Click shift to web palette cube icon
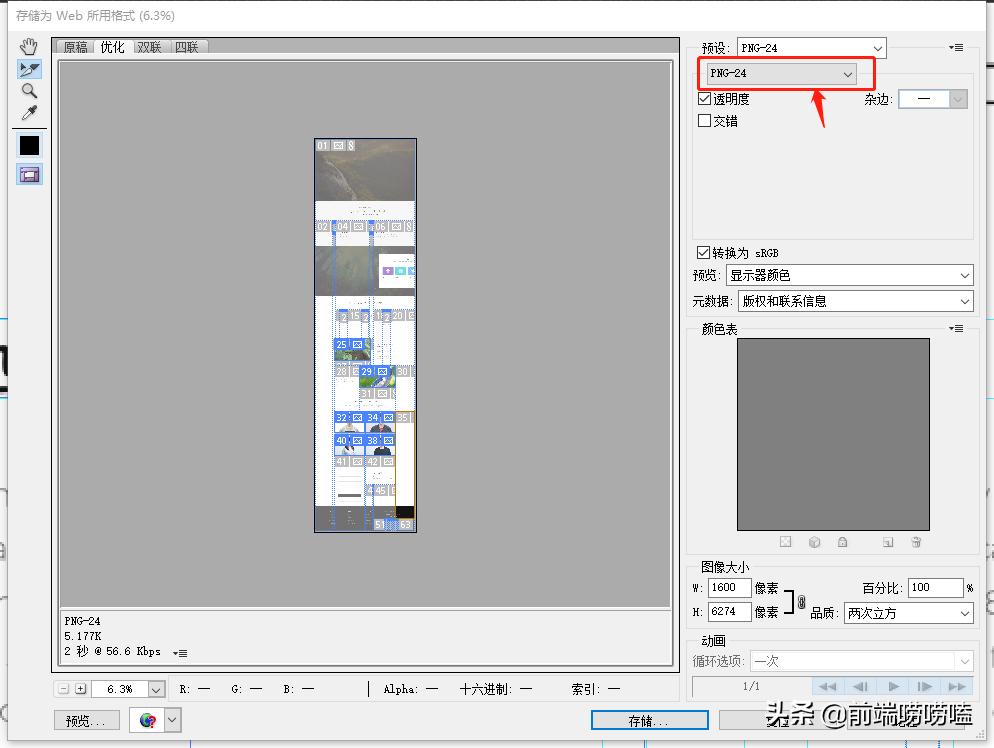Image resolution: width=994 pixels, height=748 pixels. pyautogui.click(x=815, y=542)
